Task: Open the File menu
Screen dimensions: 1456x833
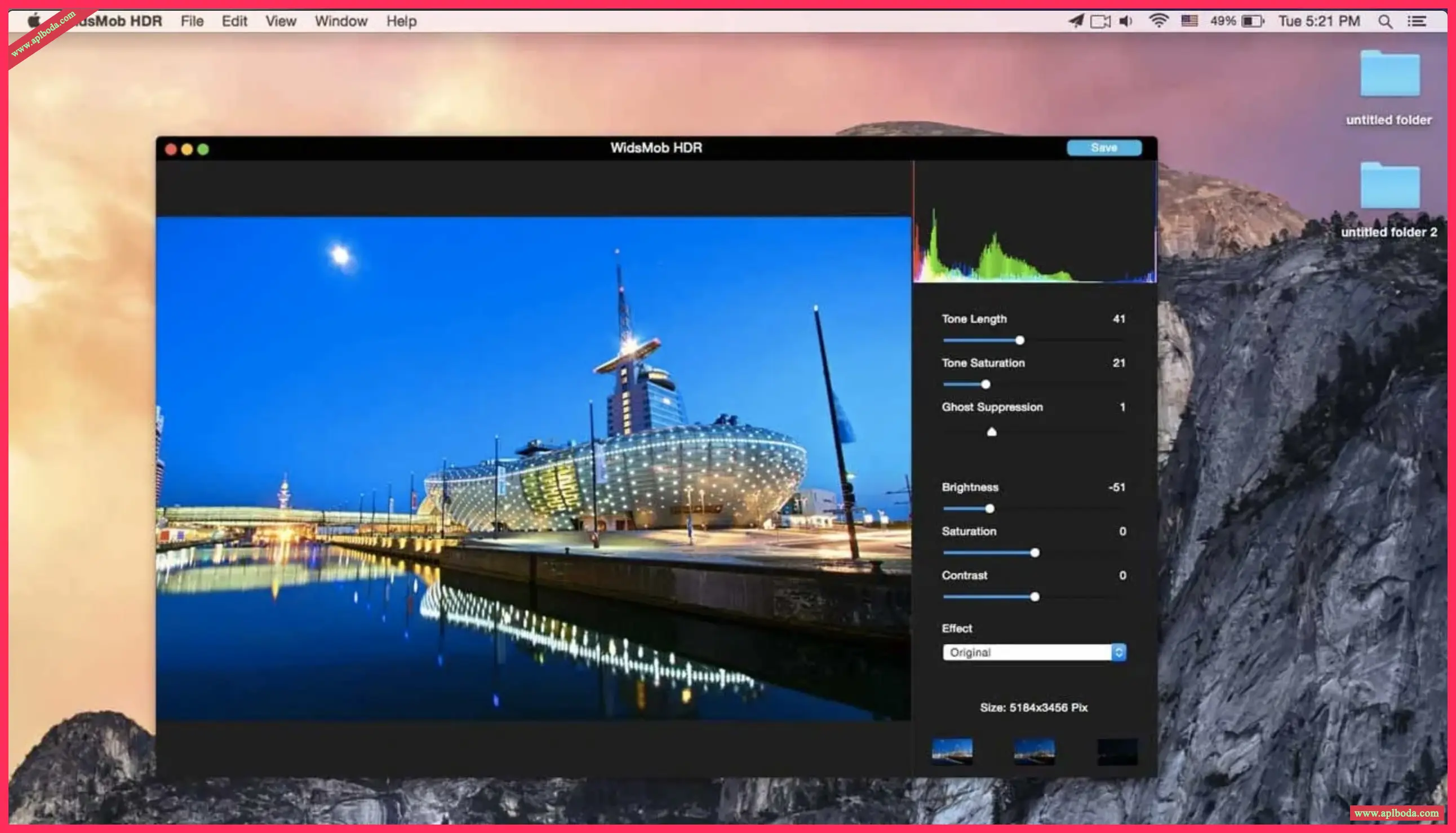Action: 192,21
